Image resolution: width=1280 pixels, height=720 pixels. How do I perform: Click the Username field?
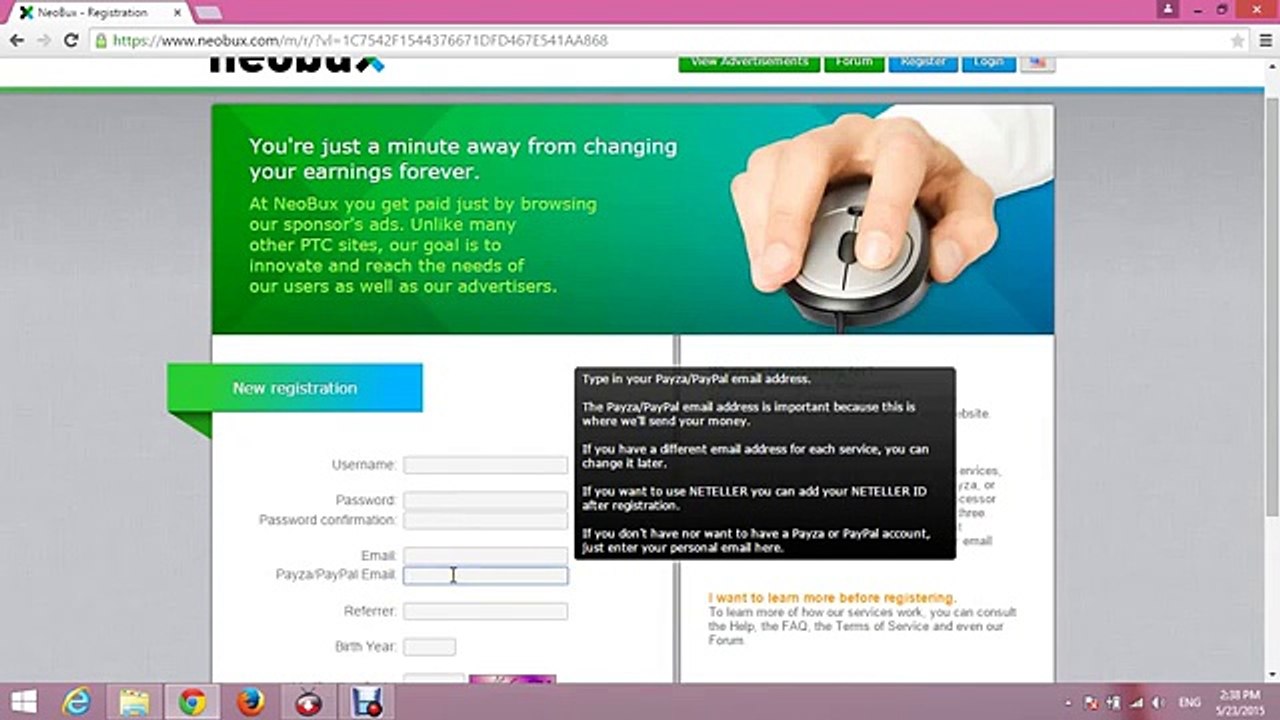[x=485, y=465]
